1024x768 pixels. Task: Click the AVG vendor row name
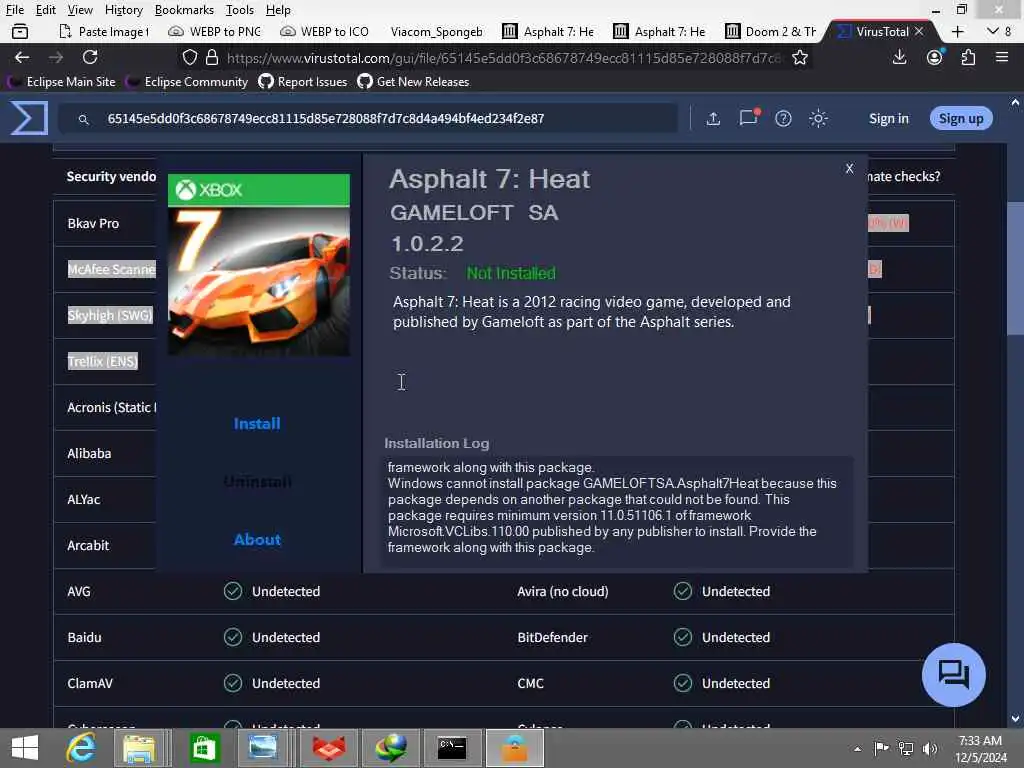click(79, 591)
